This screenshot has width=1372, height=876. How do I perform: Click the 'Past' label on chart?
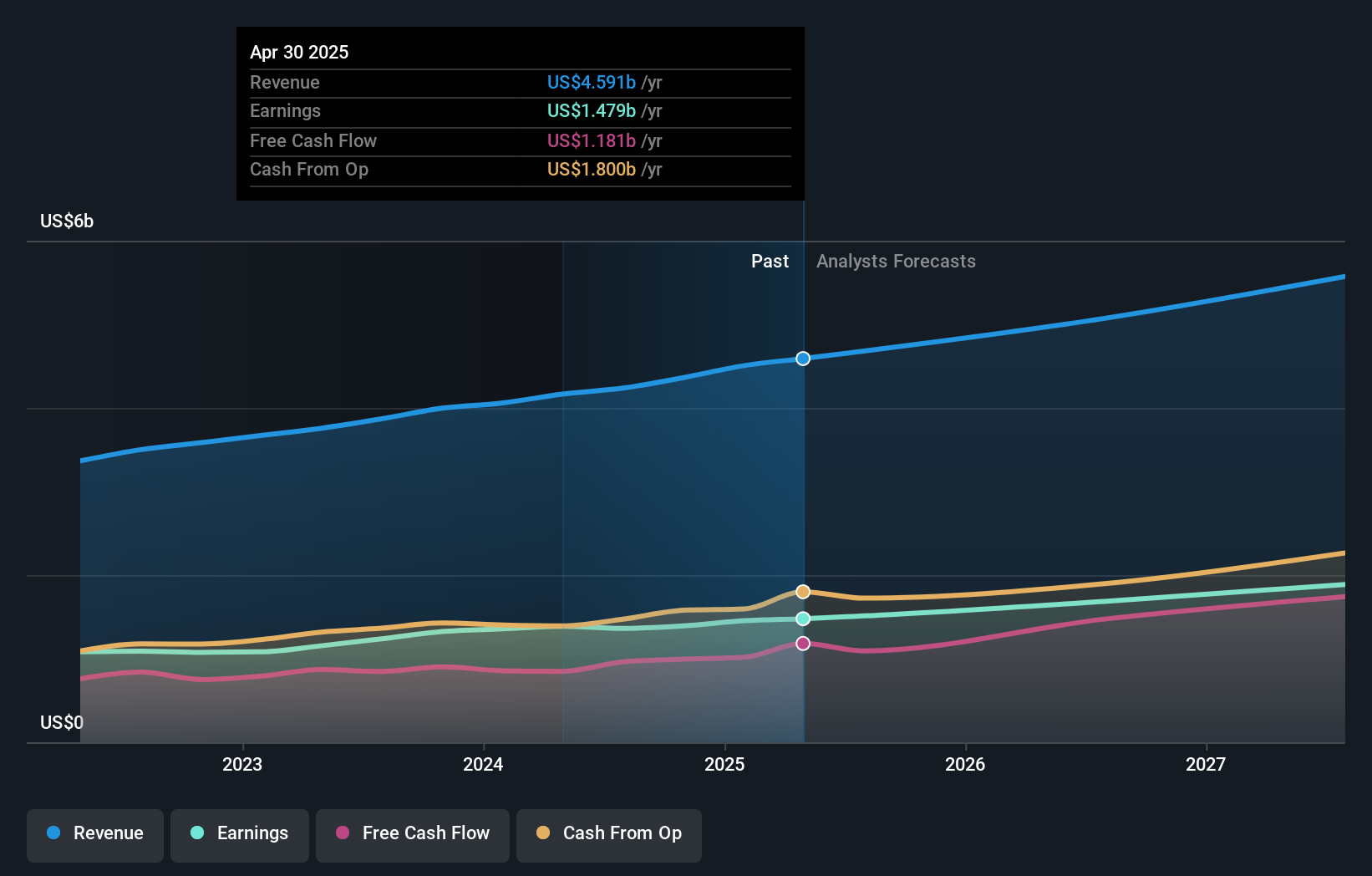pos(770,261)
